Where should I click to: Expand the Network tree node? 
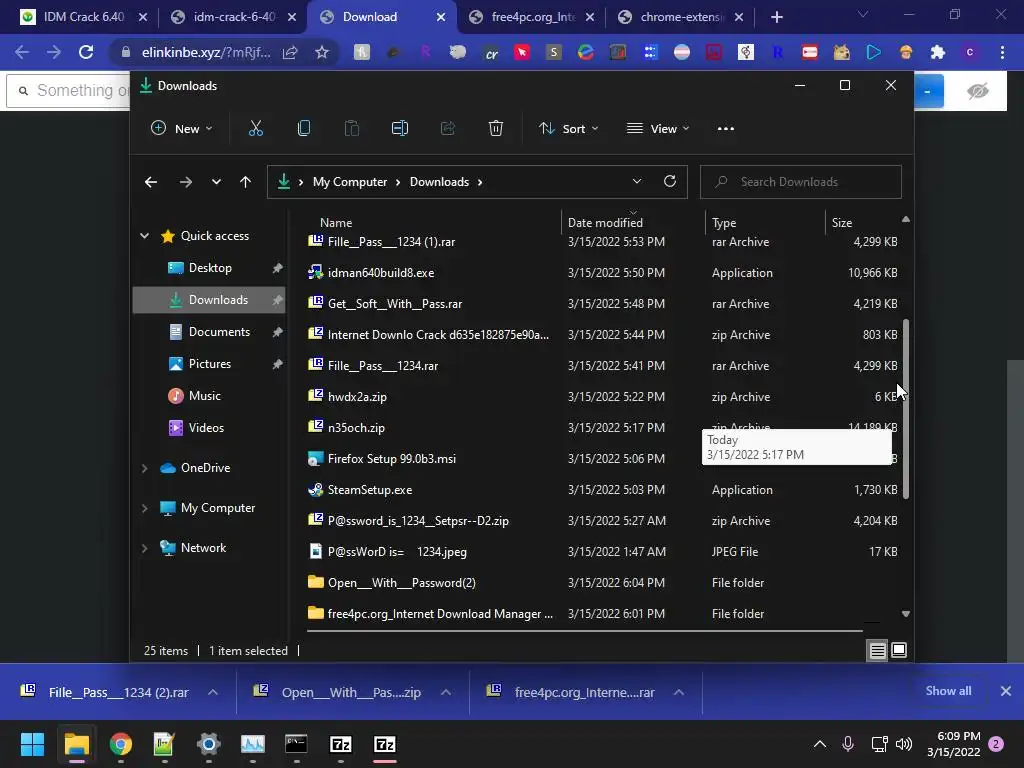(x=144, y=548)
